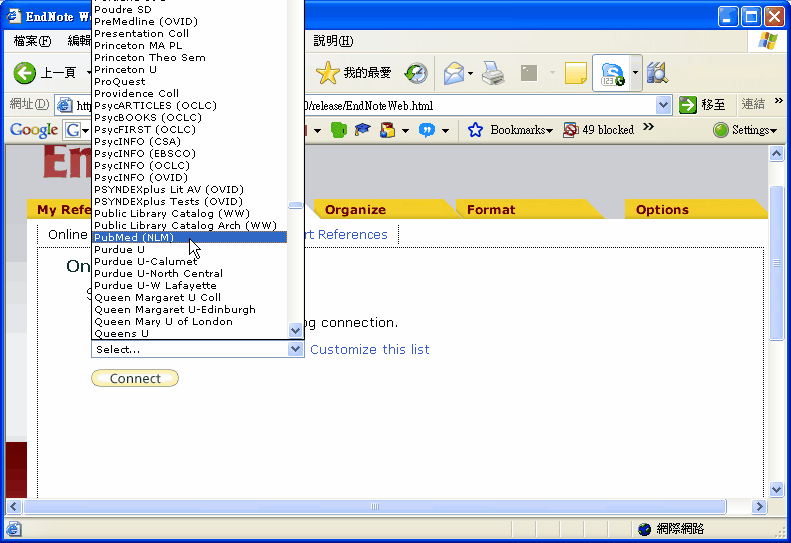This screenshot has height=543, width=791.
Task: Click the Print icon in toolbar
Action: coord(493,73)
